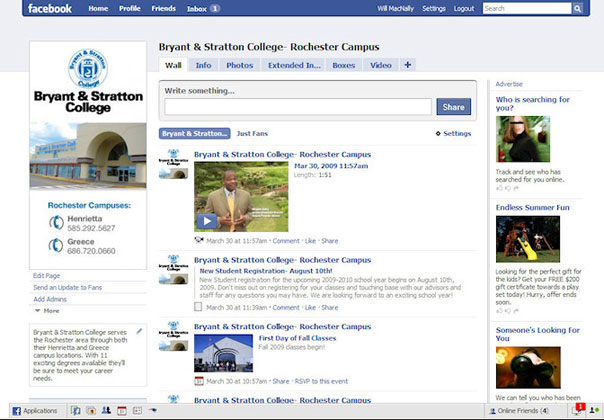Click Send an Update to Fans
604x420 pixels.
tap(67, 287)
